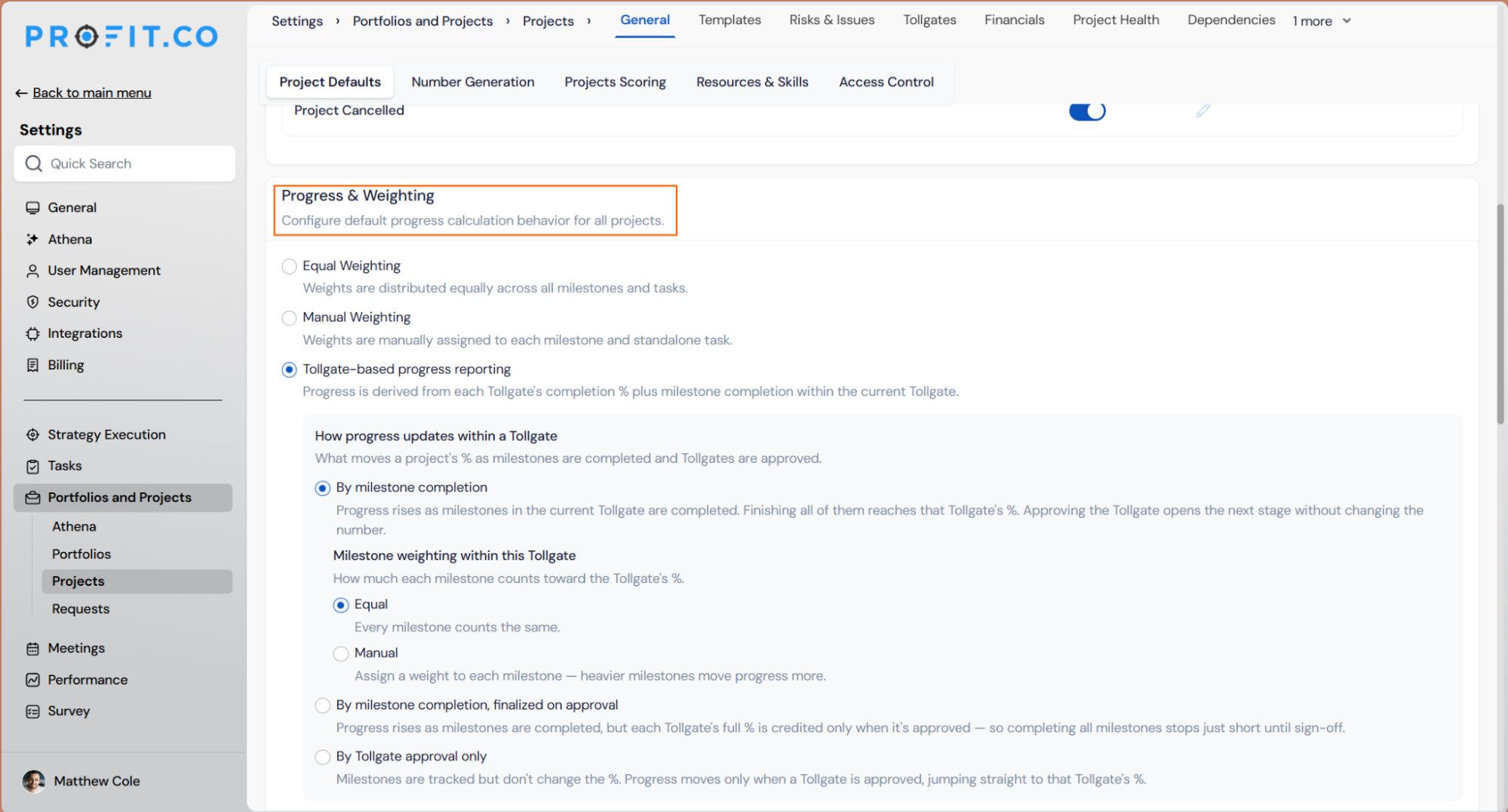Click the 'Progress & Weighting' heading
The height and width of the screenshot is (812, 1508).
click(358, 196)
